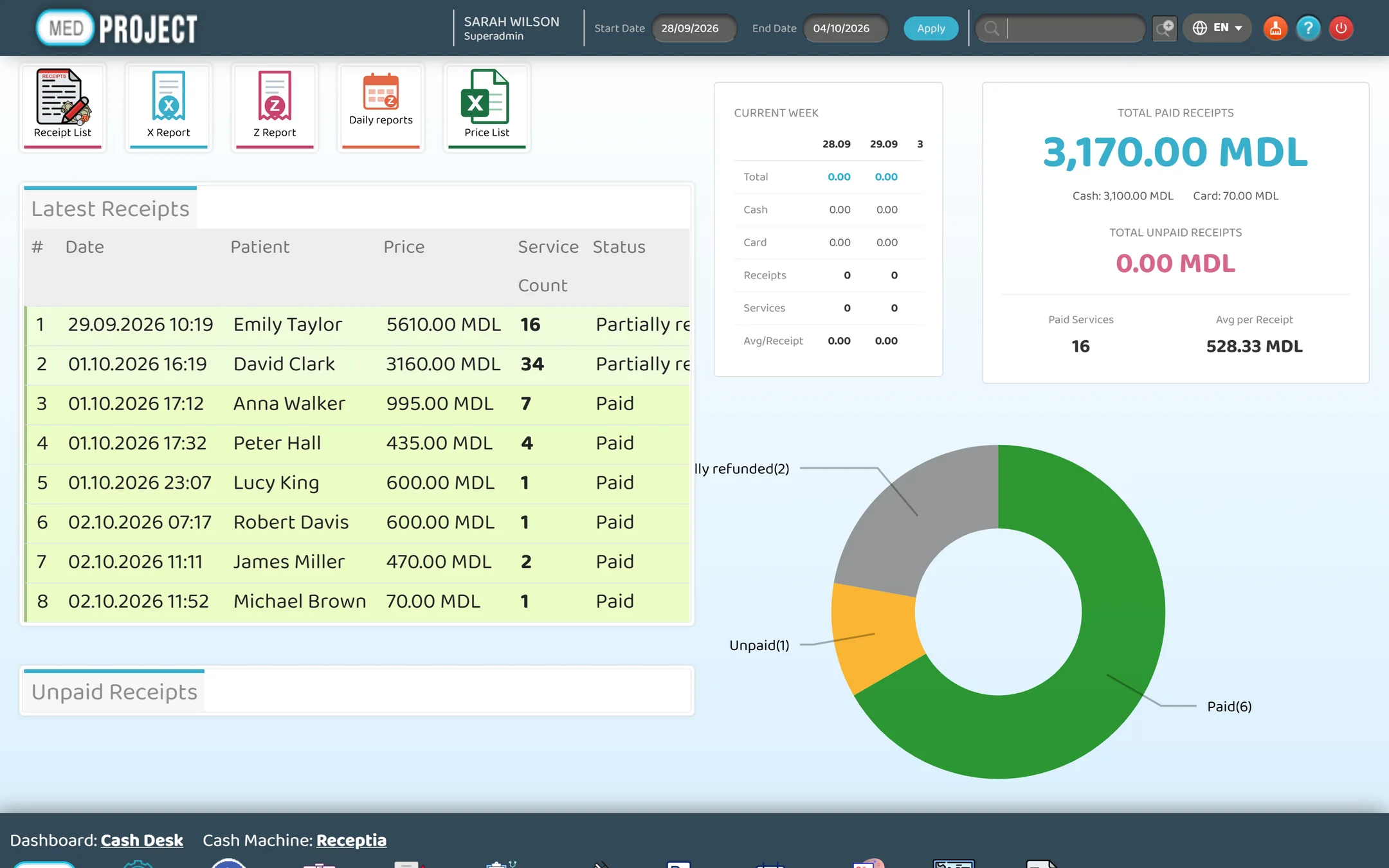Click the Start Date field 28/09/2026
1389x868 pixels.
click(x=694, y=28)
